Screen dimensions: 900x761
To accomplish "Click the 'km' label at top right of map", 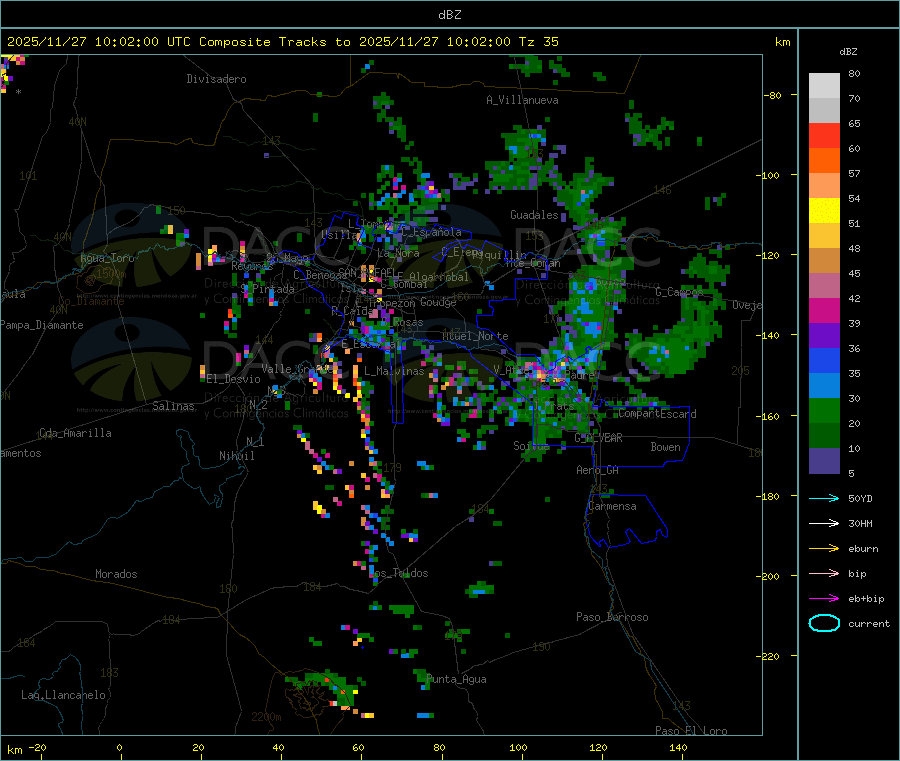I will [x=782, y=42].
